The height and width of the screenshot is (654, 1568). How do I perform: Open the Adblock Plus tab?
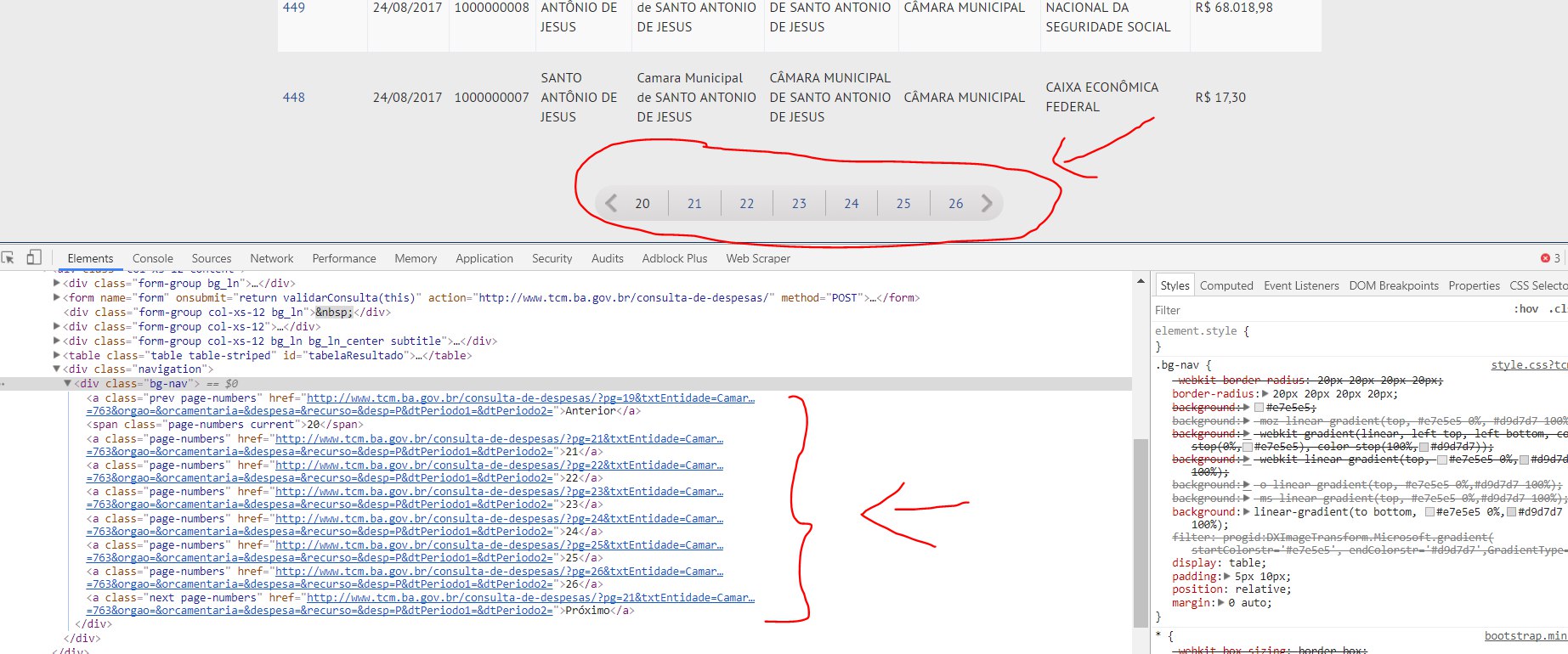coord(675,258)
